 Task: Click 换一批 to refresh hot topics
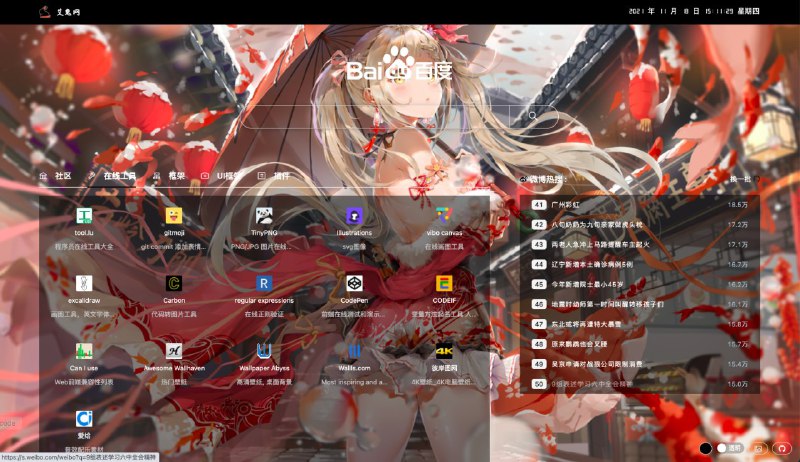739,179
